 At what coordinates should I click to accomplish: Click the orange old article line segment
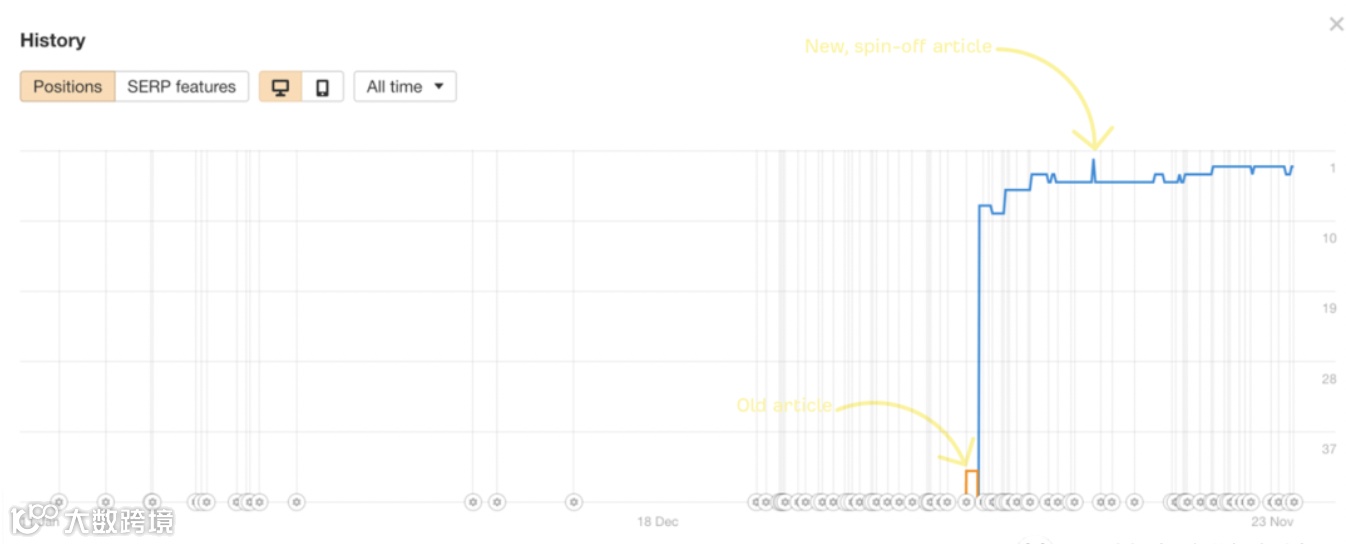971,470
